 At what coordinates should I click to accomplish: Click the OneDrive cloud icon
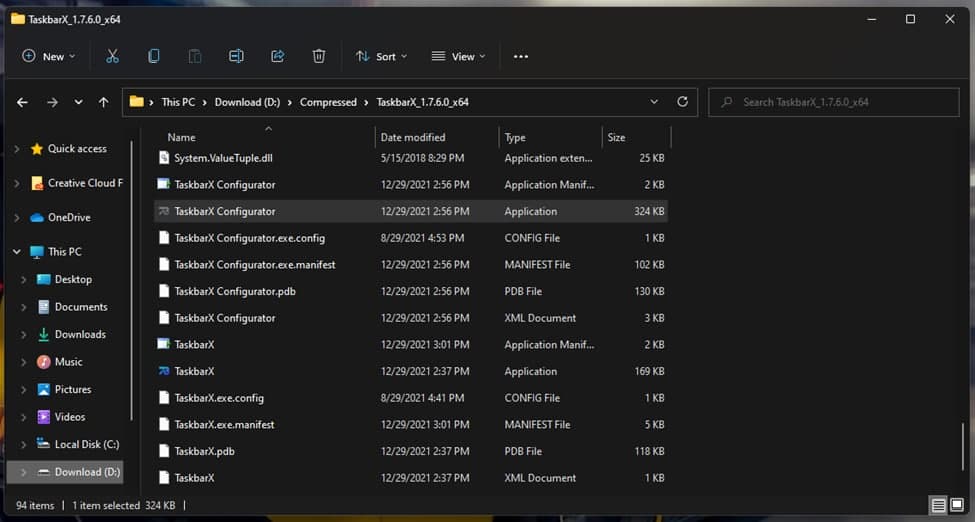point(37,218)
